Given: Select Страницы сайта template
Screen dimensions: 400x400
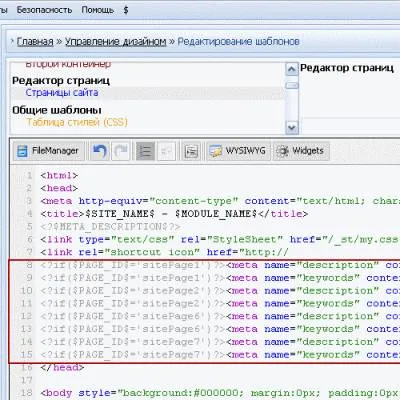Looking at the screenshot, I should point(62,93).
